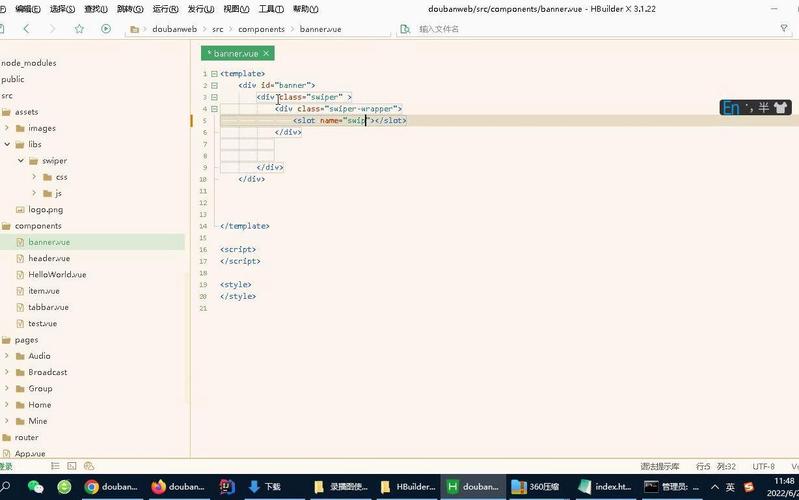Collapse the libs folder
Image resolution: width=799 pixels, height=500 pixels.
click(7, 144)
